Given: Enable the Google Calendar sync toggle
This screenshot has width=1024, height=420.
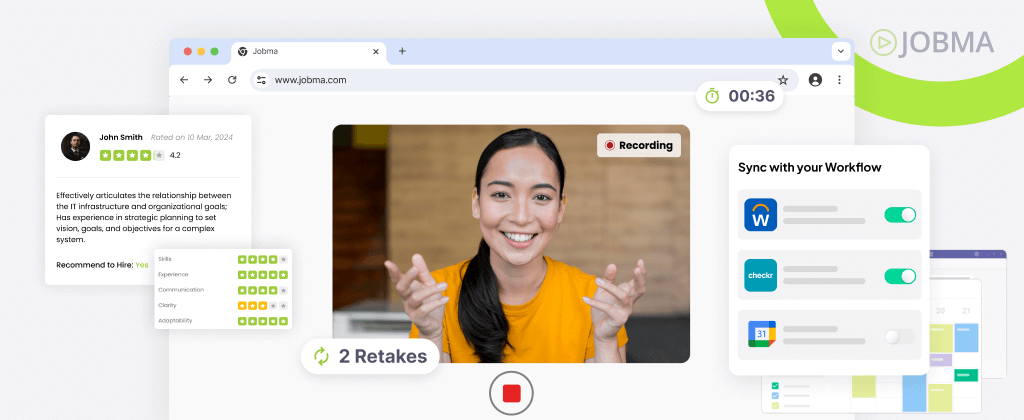Looking at the screenshot, I should coord(900,336).
